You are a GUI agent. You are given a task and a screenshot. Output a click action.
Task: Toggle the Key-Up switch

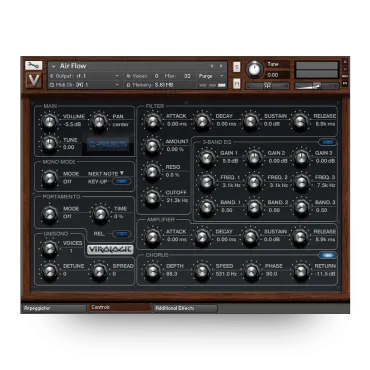coord(121,181)
